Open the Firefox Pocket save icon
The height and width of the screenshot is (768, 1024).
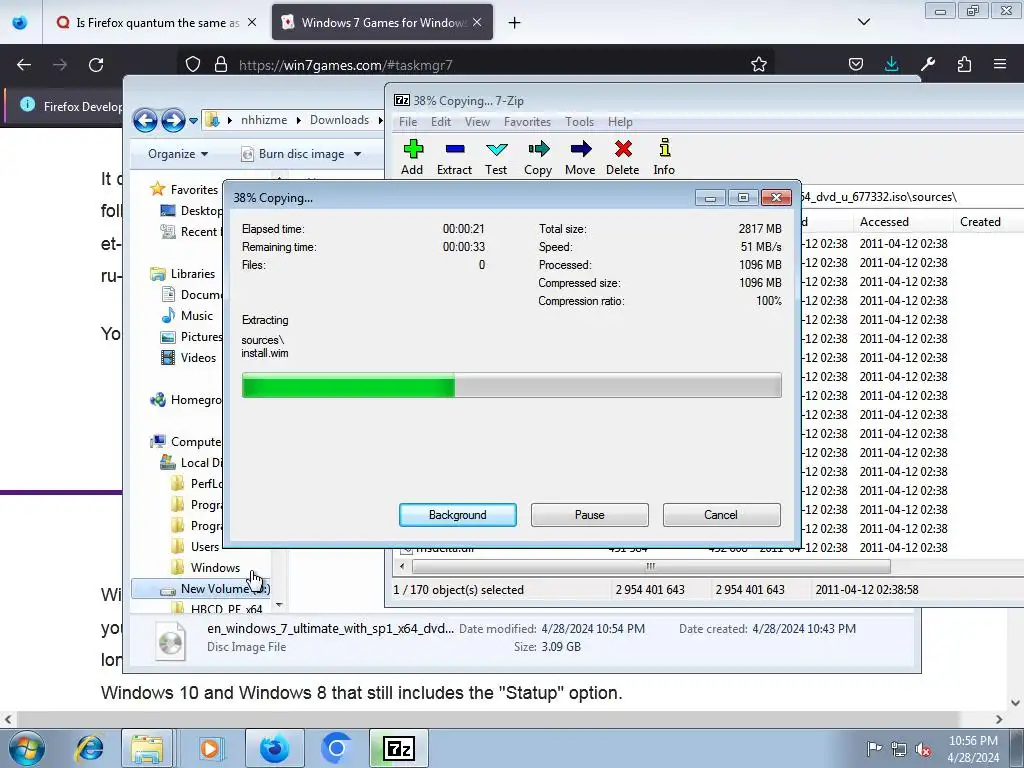(856, 64)
